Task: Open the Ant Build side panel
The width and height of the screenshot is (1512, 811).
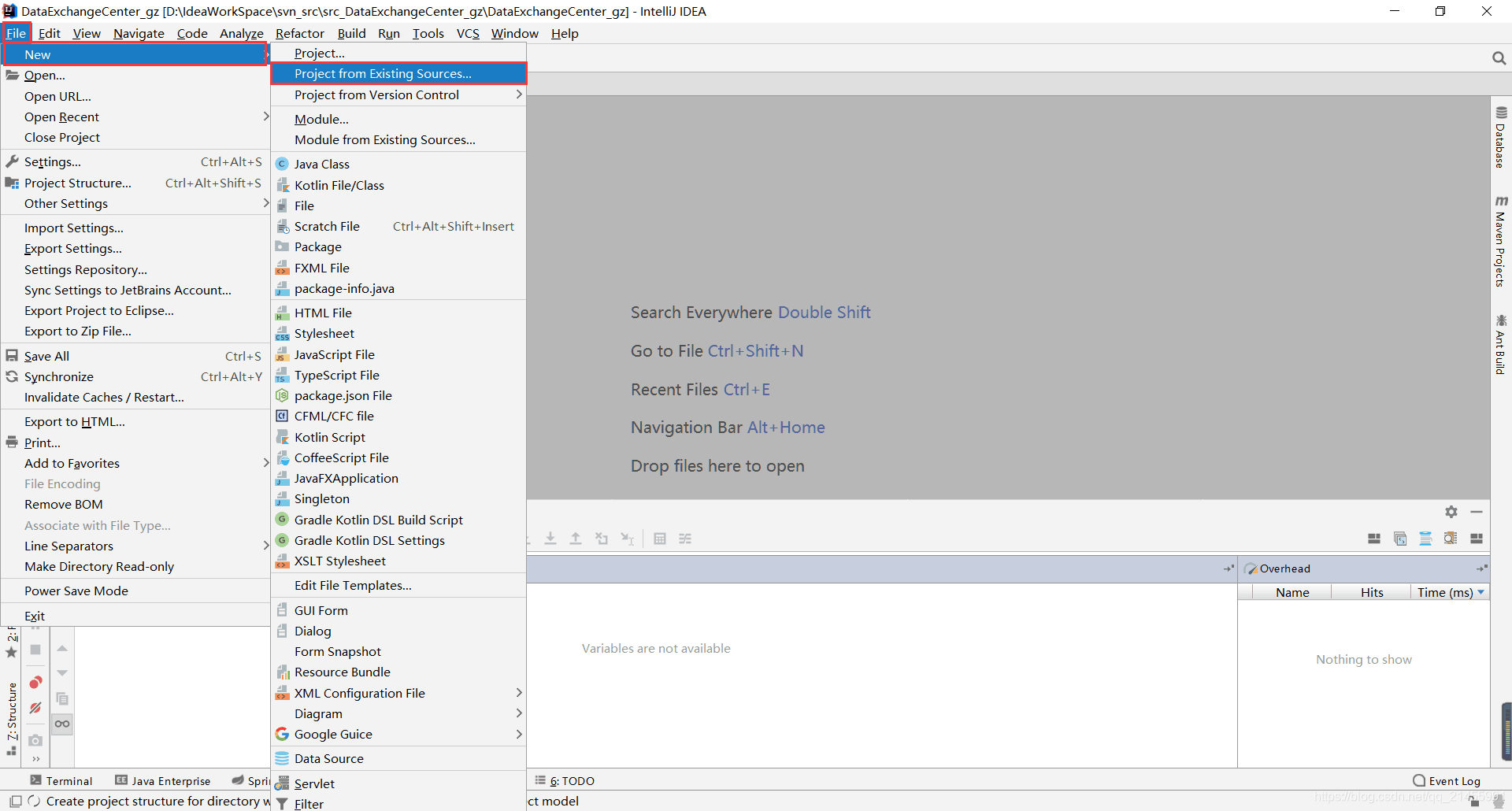Action: coord(1501,345)
